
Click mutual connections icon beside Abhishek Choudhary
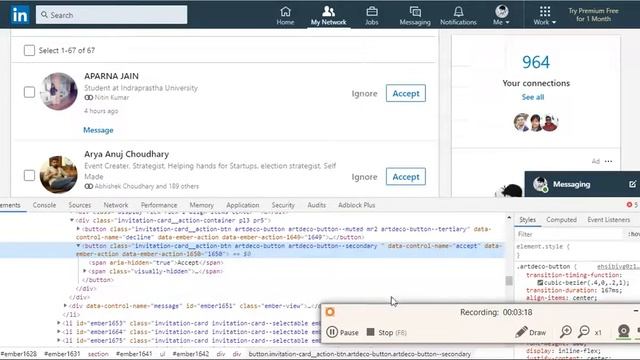(x=89, y=186)
